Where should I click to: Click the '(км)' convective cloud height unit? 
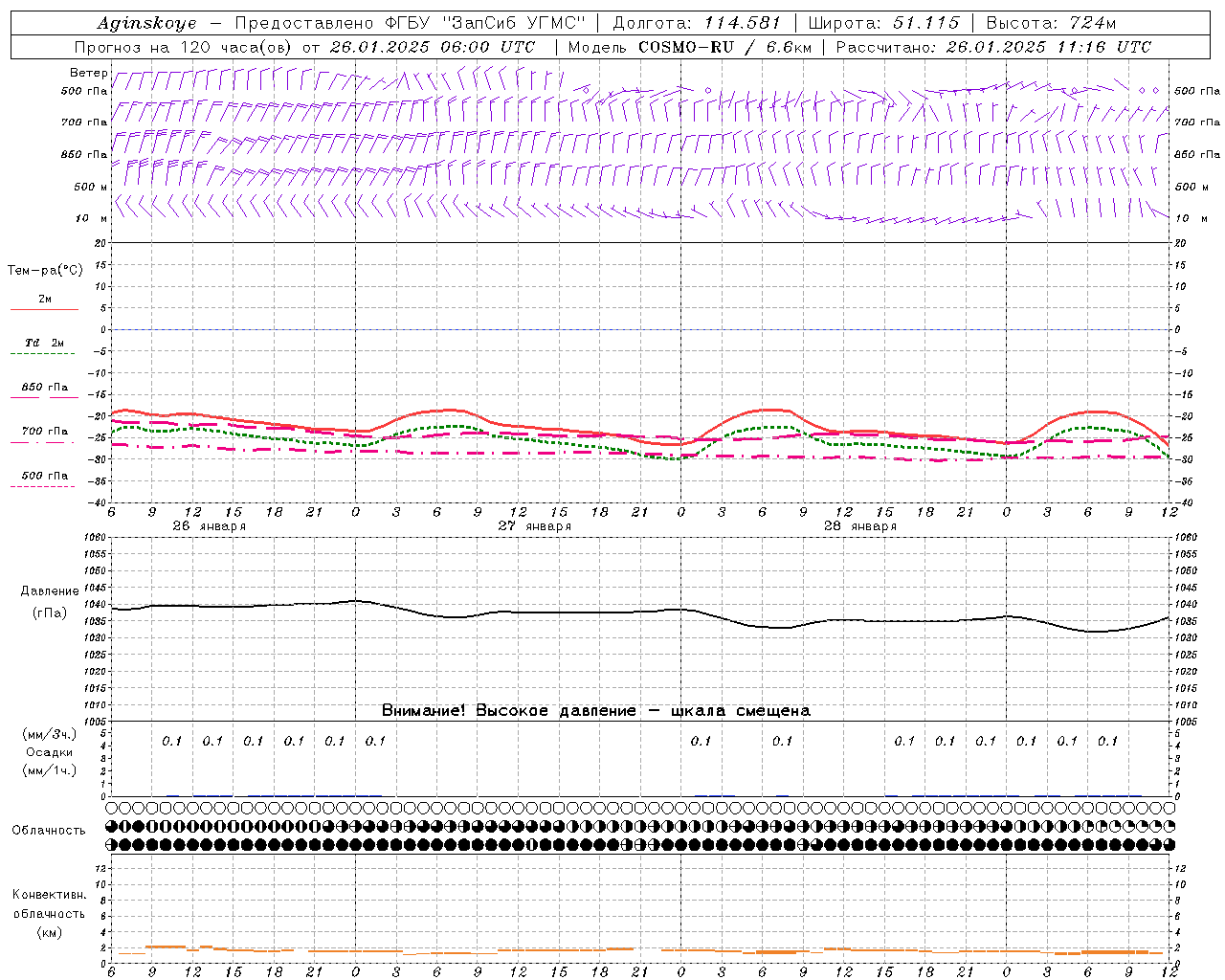[50, 932]
